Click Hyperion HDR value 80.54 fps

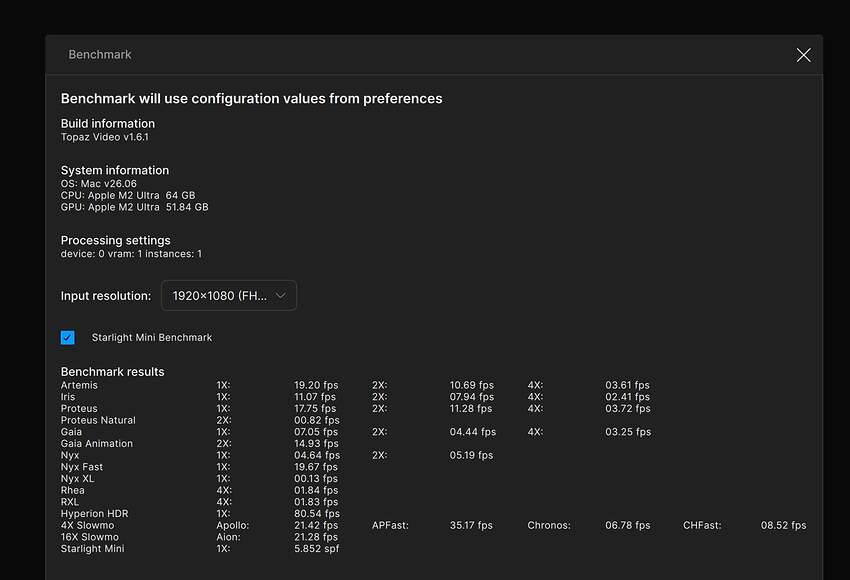[x=317, y=513]
